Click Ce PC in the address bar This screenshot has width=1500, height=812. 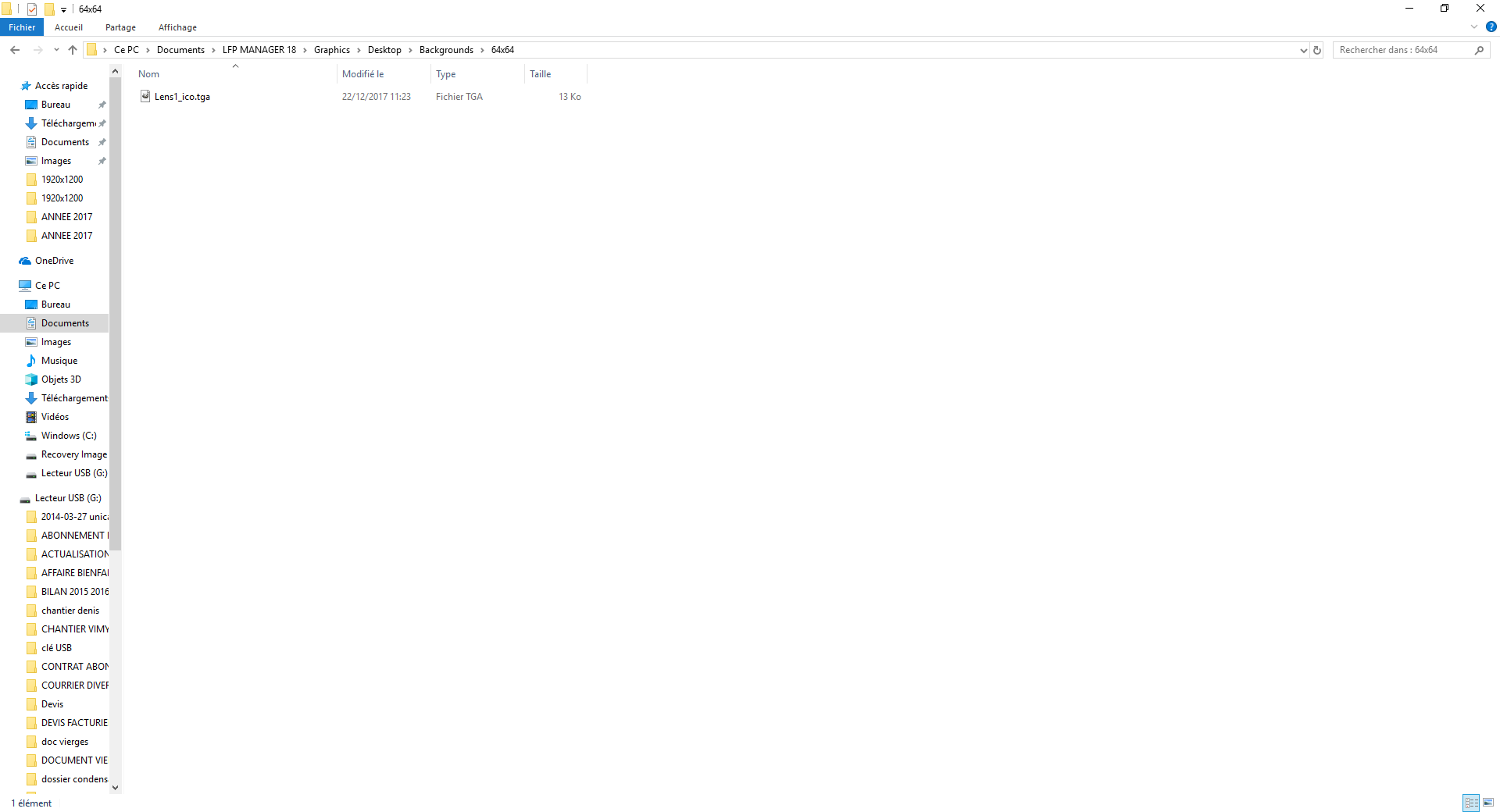click(127, 50)
